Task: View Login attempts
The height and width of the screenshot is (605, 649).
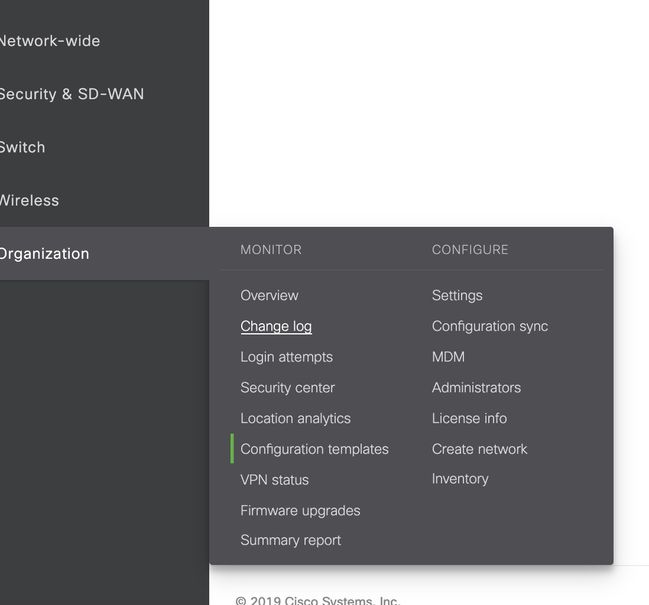Action: click(286, 357)
